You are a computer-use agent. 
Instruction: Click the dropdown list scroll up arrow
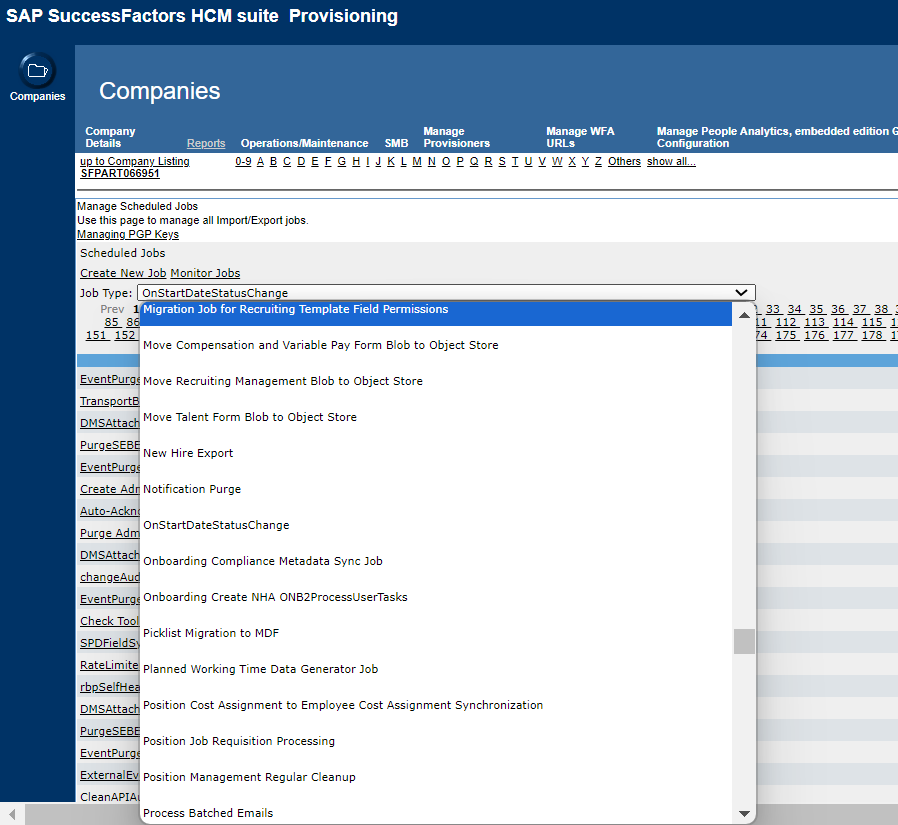click(x=744, y=315)
